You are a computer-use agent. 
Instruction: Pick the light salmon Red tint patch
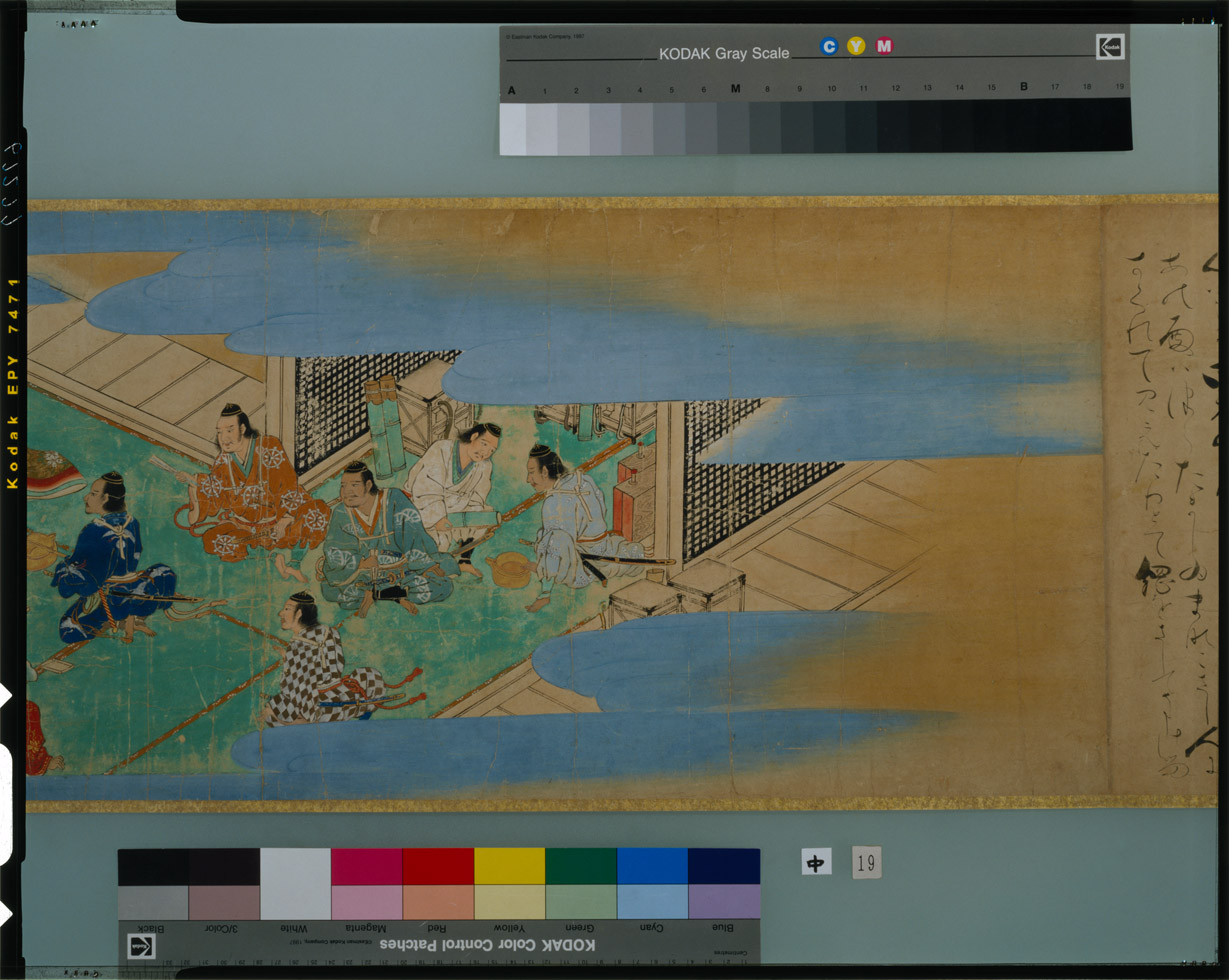click(438, 902)
